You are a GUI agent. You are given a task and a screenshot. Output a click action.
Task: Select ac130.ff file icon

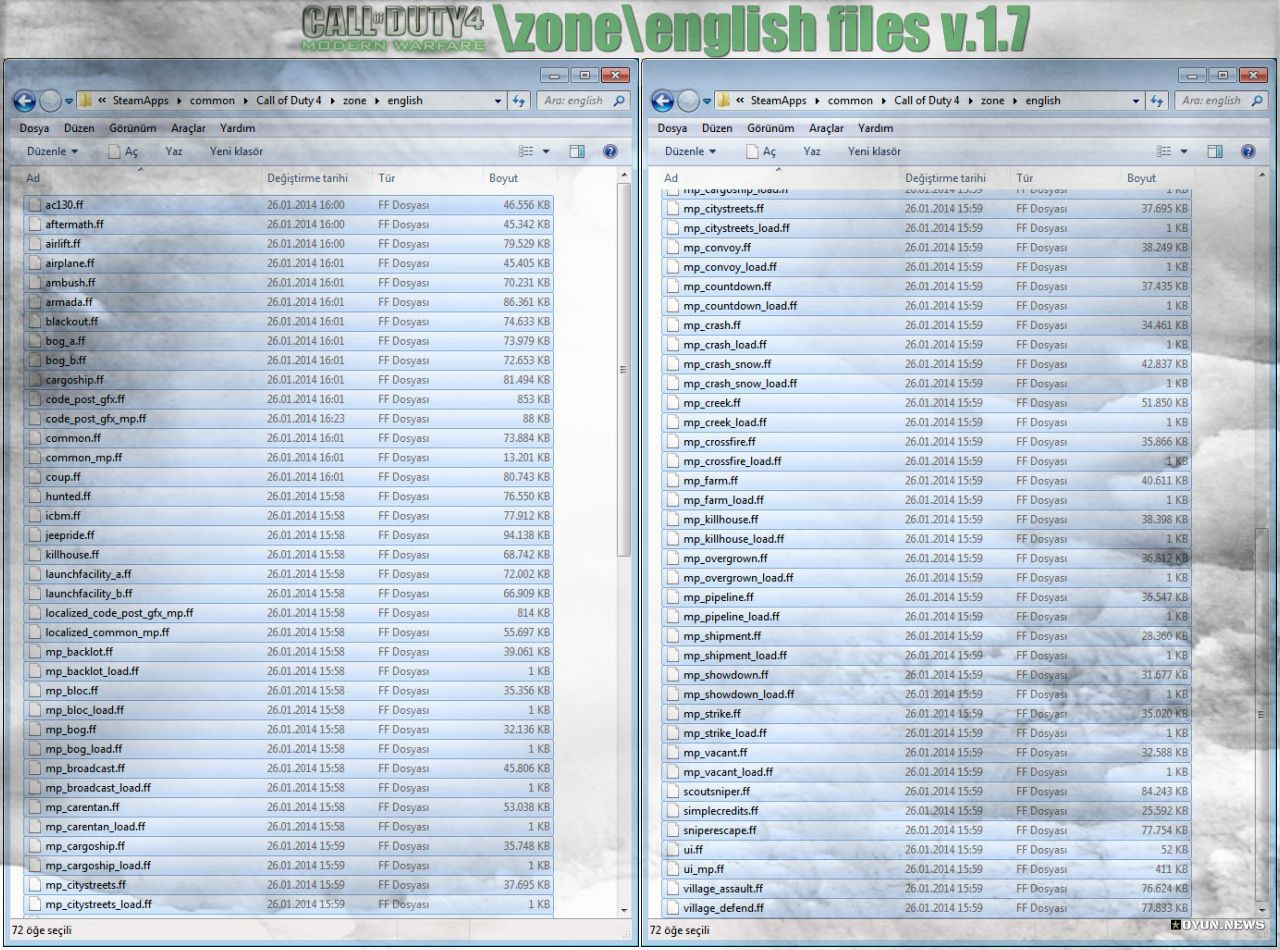pos(35,205)
